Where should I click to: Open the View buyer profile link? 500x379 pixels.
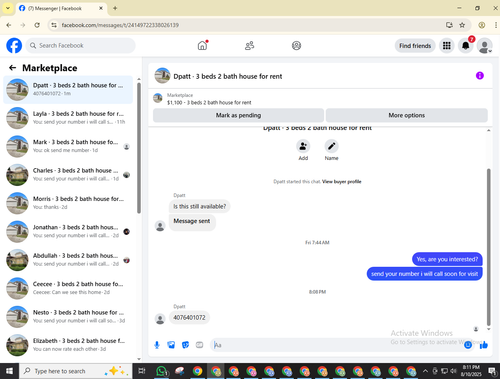click(x=342, y=182)
